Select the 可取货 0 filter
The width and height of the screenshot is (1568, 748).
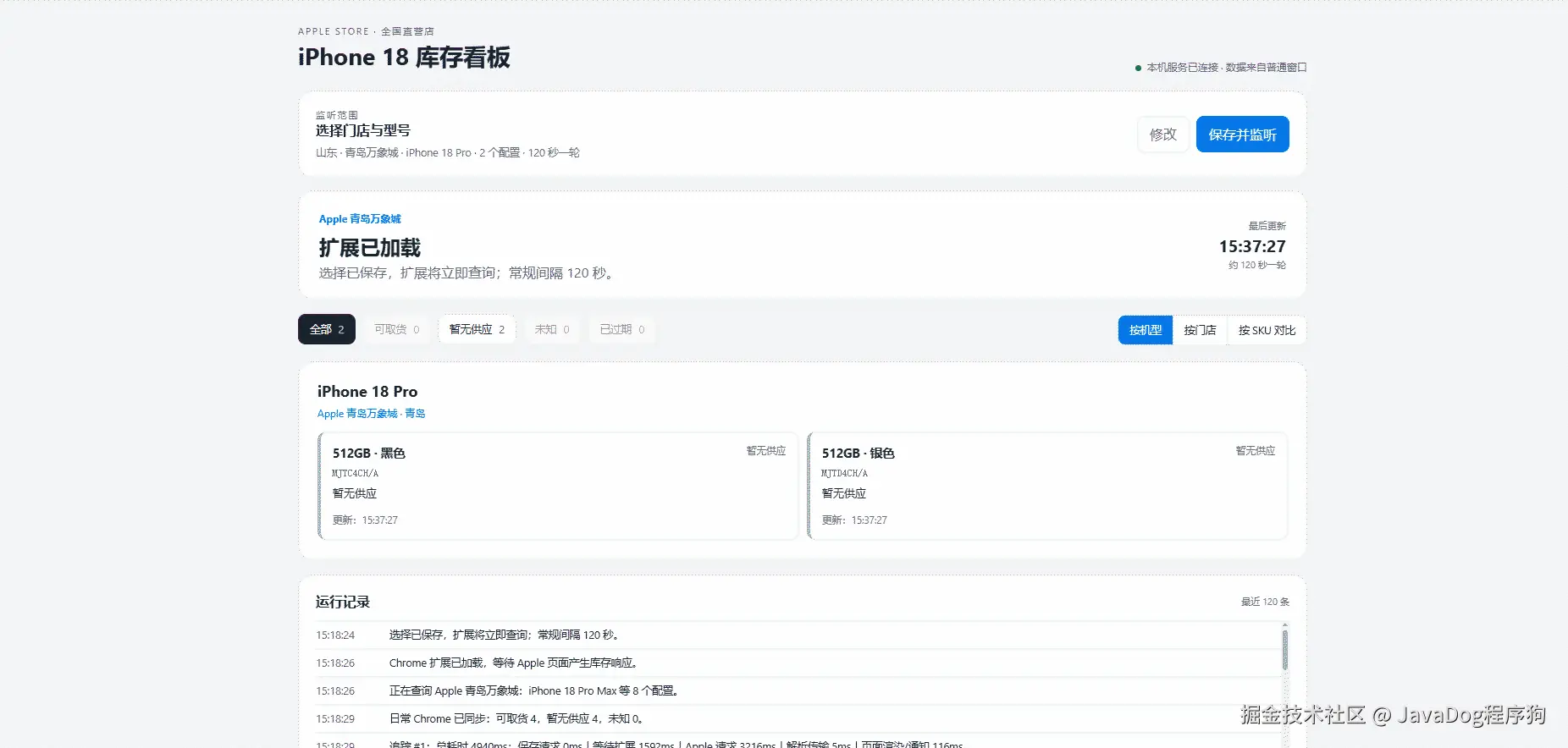(397, 329)
